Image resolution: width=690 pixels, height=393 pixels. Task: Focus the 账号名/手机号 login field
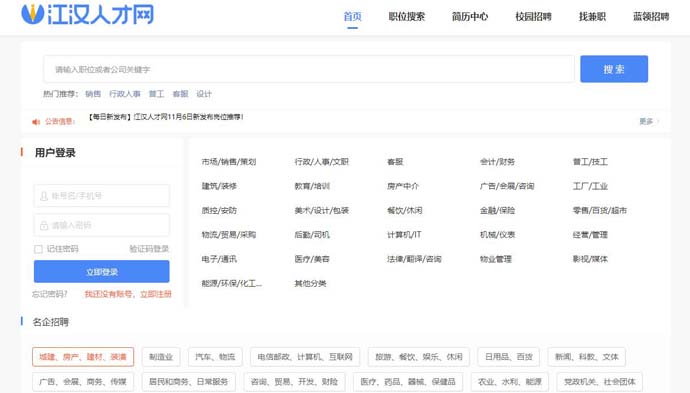click(x=102, y=196)
